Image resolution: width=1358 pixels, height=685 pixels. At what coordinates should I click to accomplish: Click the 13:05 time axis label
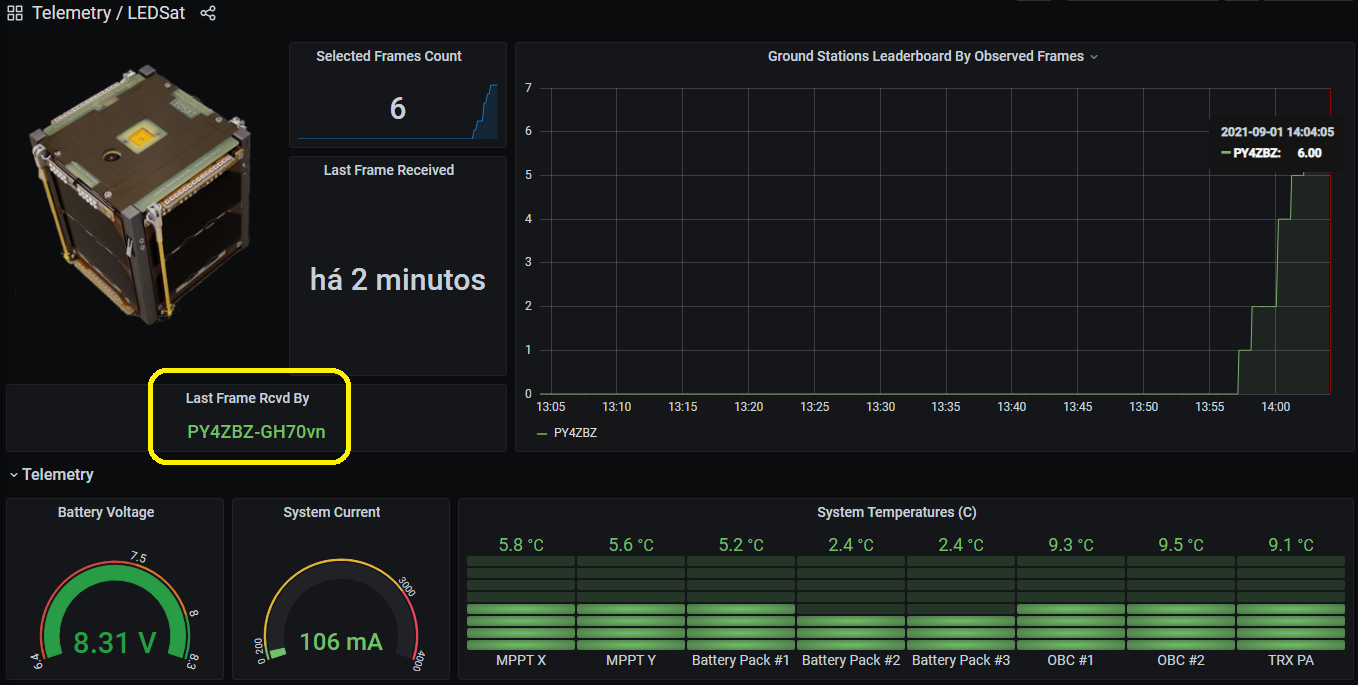pyautogui.click(x=551, y=407)
